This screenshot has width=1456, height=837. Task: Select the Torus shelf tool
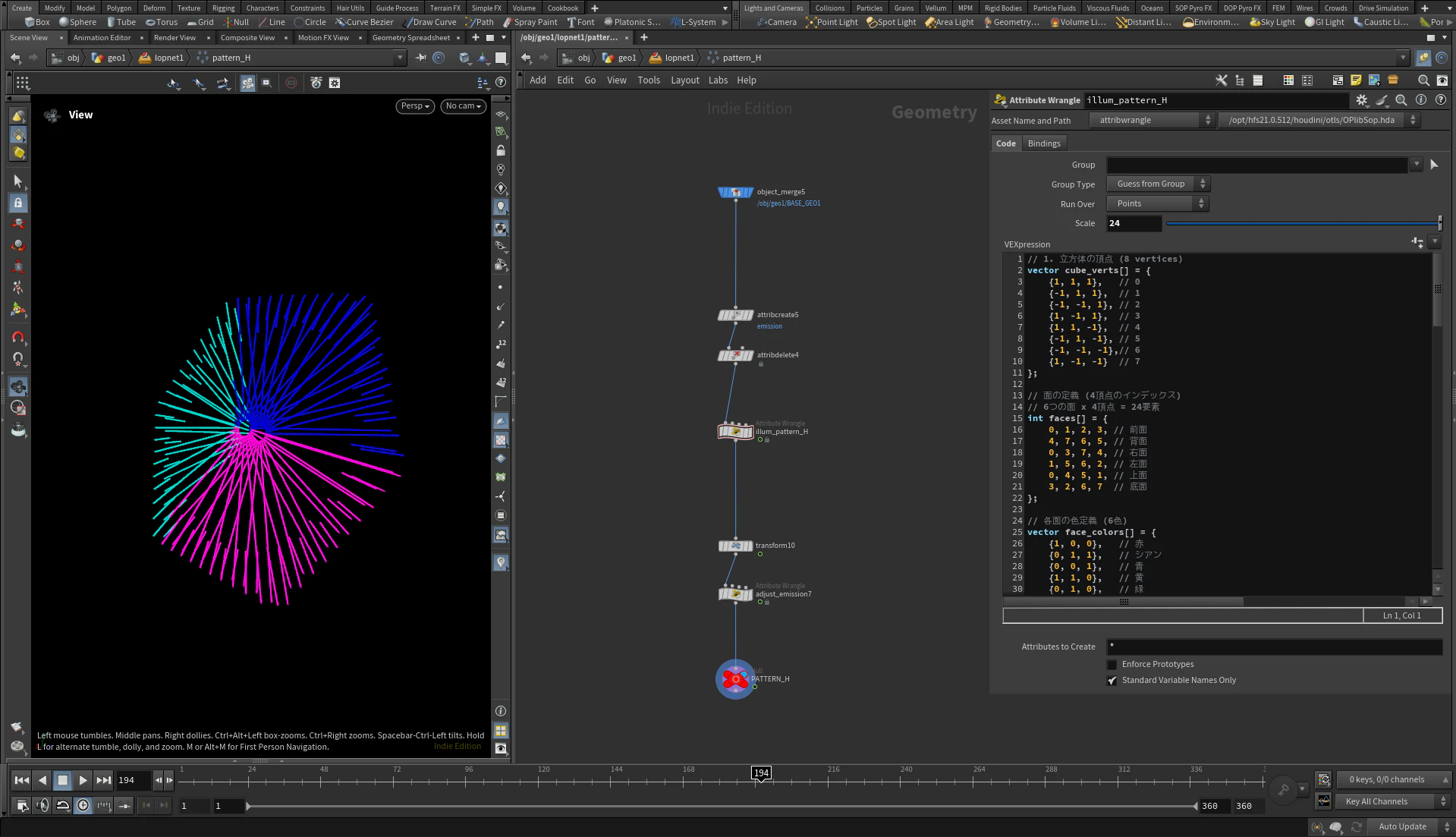point(161,22)
